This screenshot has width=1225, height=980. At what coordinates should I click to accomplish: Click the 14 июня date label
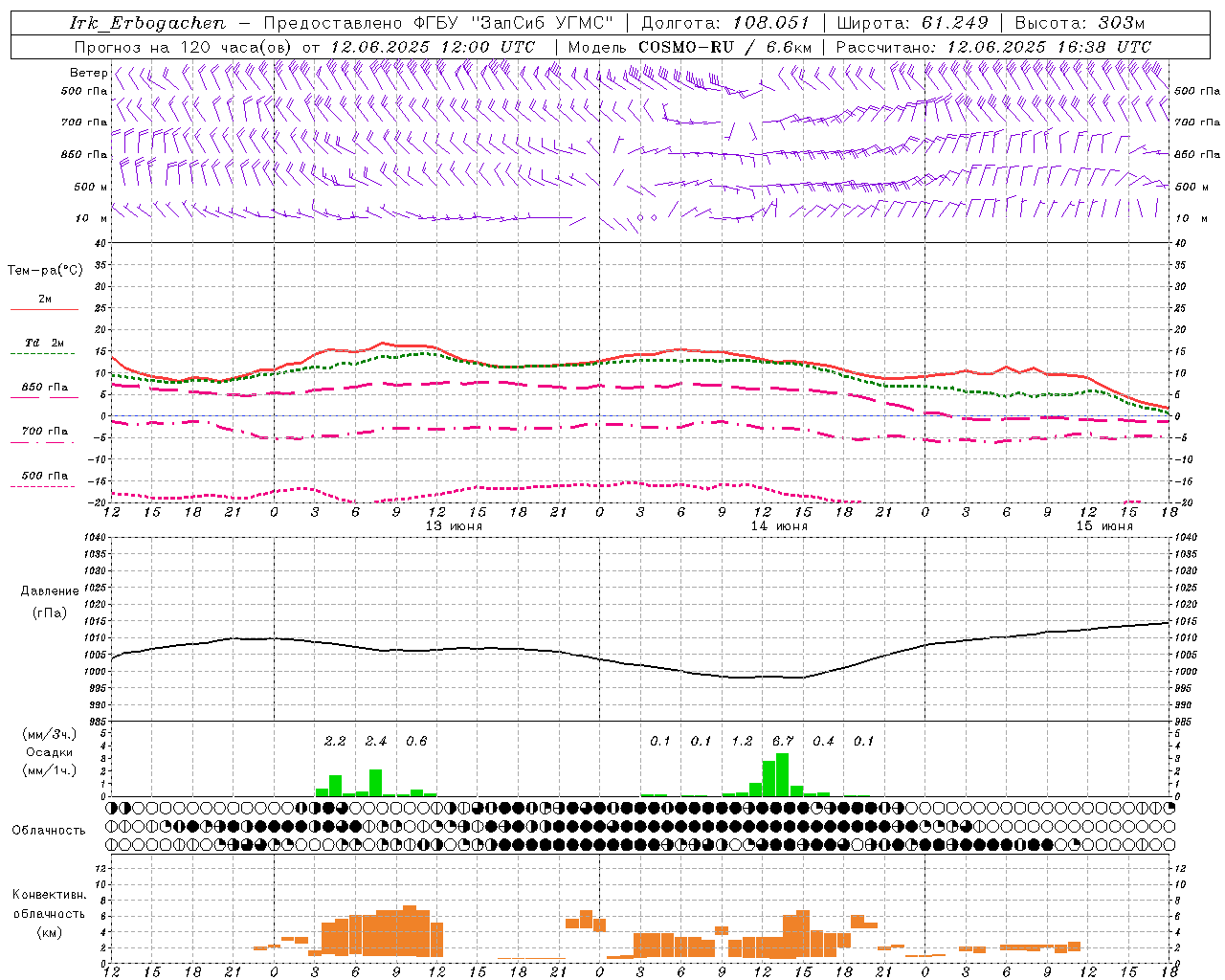pyautogui.click(x=779, y=526)
